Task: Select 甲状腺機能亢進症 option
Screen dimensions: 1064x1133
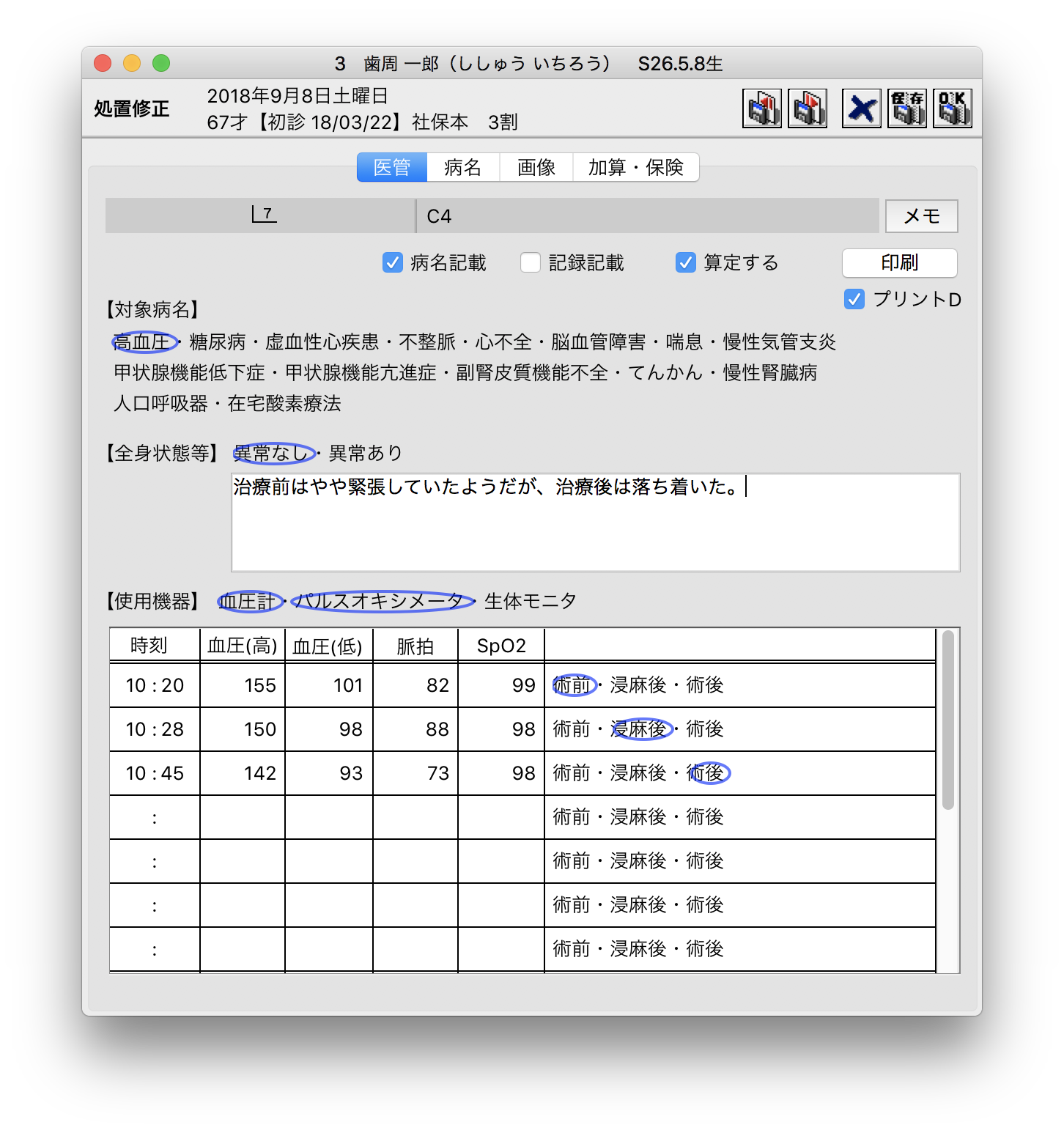Action: (x=361, y=373)
